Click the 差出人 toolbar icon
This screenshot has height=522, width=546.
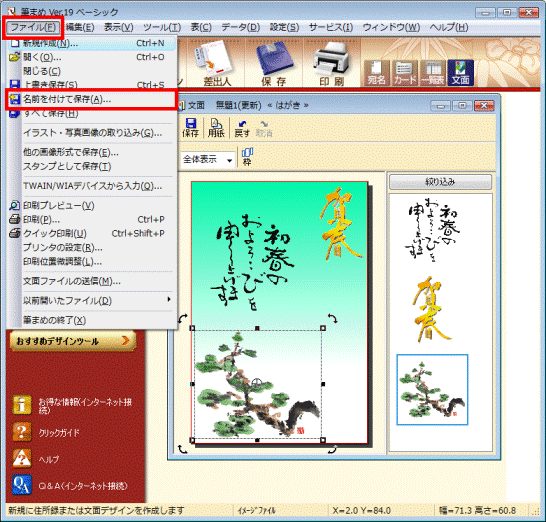[x=217, y=64]
